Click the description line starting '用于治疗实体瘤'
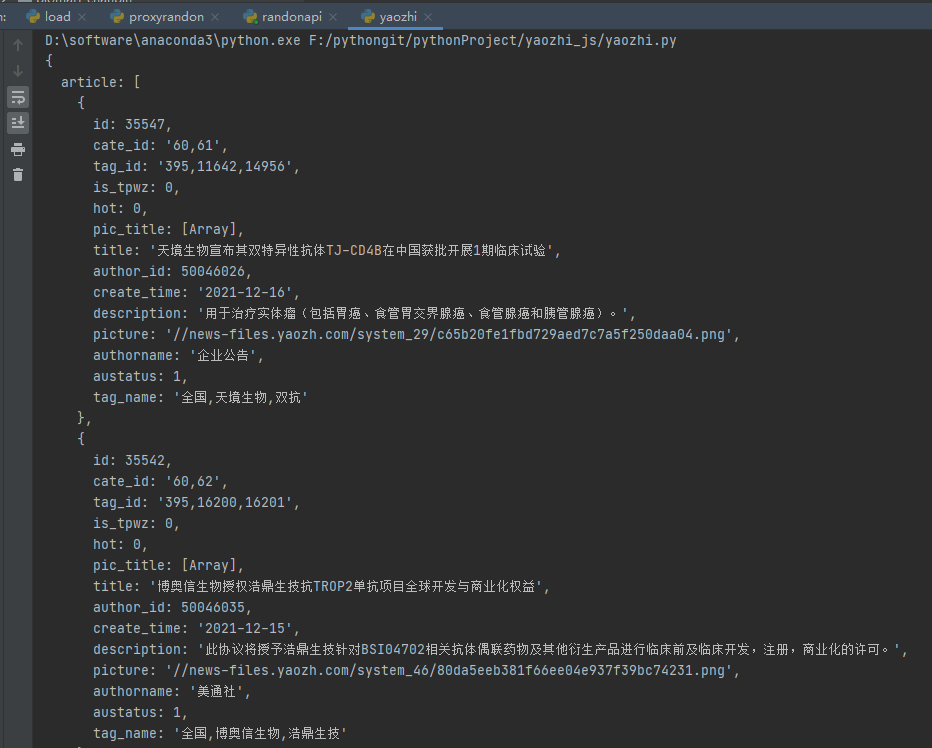The height and width of the screenshot is (748, 932). click(x=364, y=313)
